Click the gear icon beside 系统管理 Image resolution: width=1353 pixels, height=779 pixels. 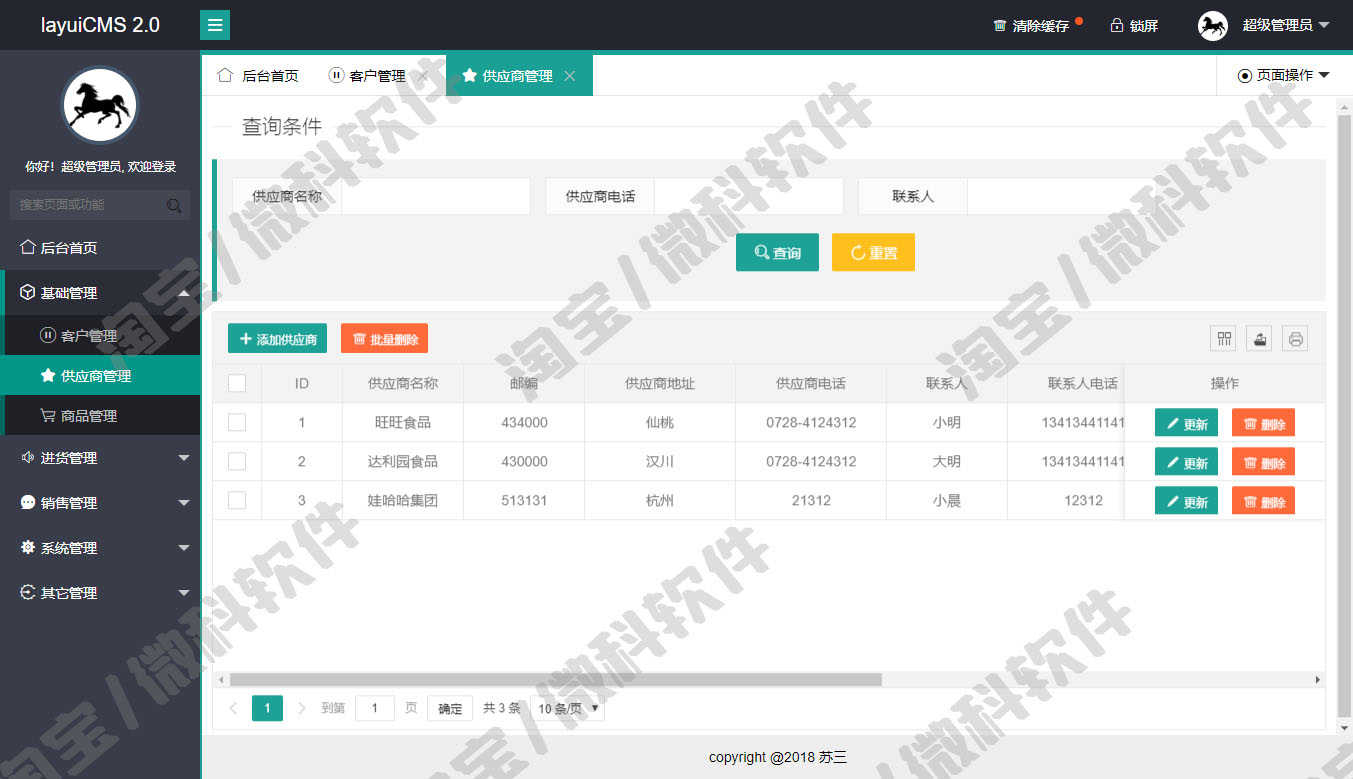pyautogui.click(x=28, y=547)
